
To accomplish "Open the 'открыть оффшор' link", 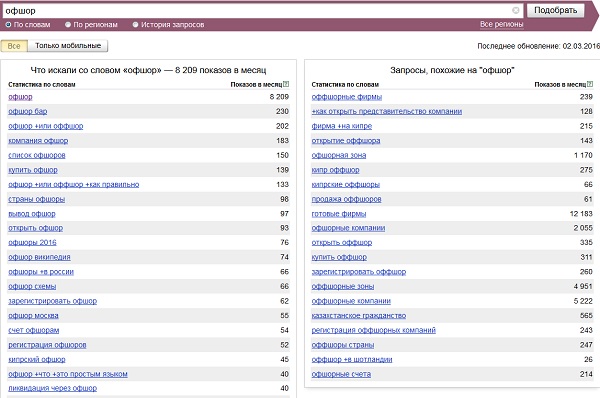I will 342,242.
